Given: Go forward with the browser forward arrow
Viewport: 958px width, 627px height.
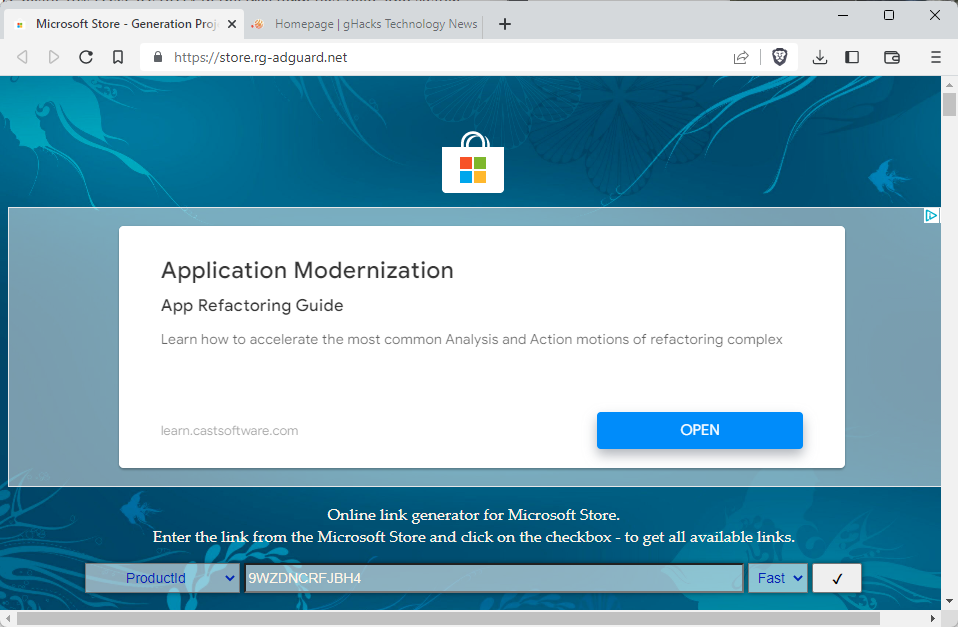Looking at the screenshot, I should pyautogui.click(x=54, y=57).
